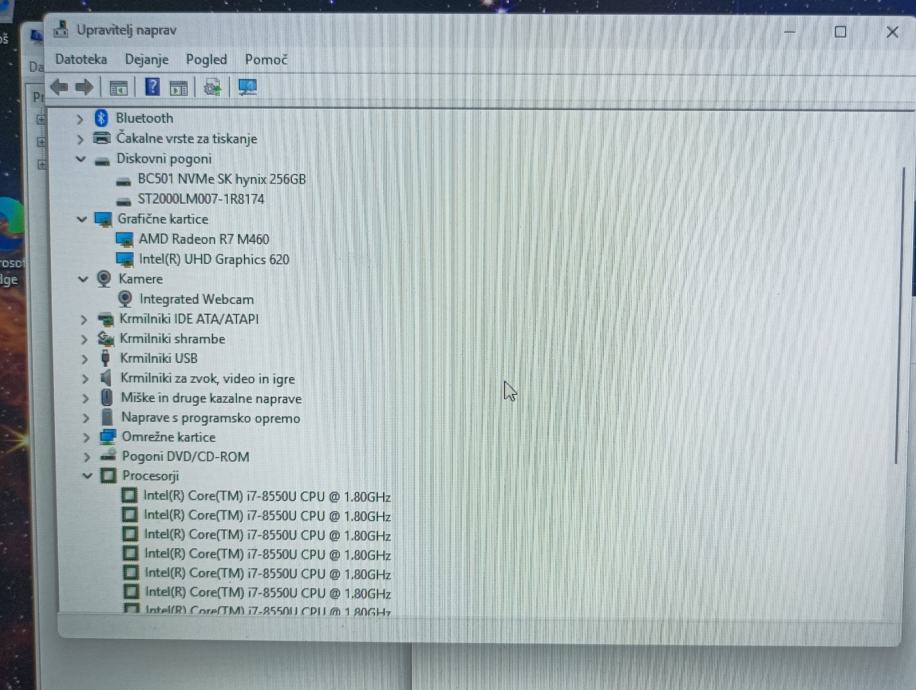Select BC501 NVMe SK hynix 256GB drive
The height and width of the screenshot is (690, 916).
[221, 179]
